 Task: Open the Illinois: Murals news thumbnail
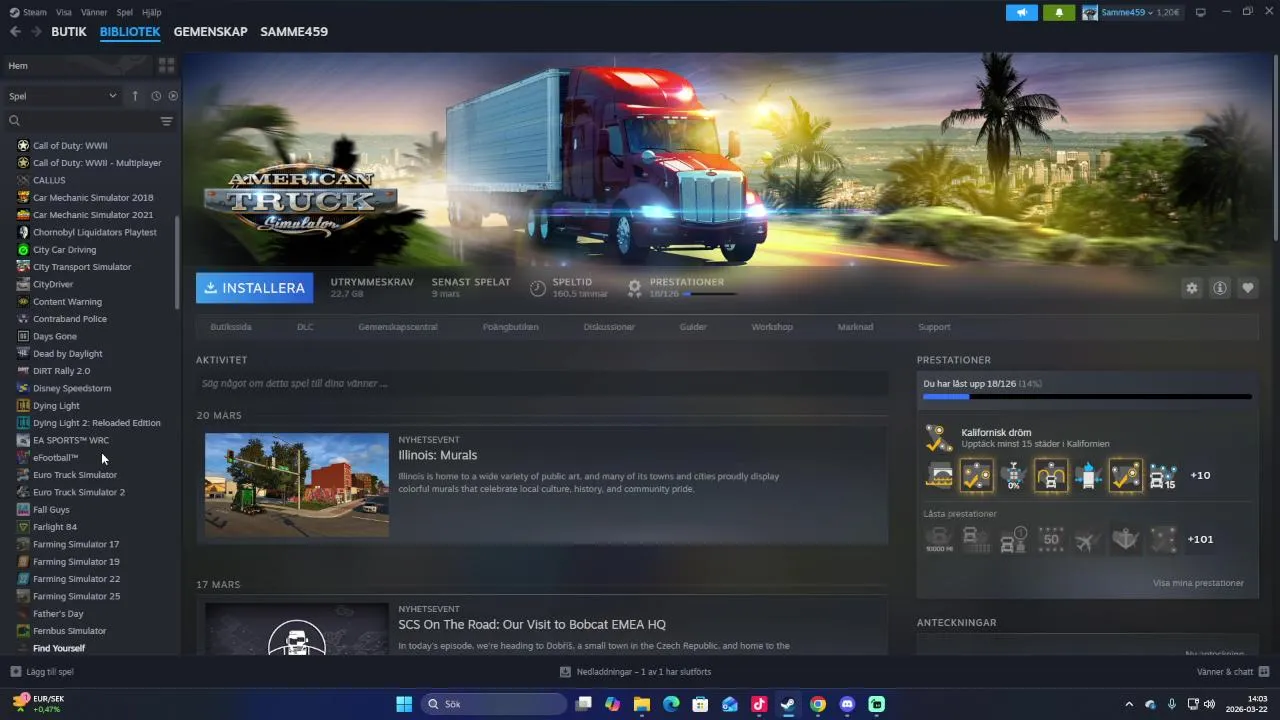tap(297, 485)
